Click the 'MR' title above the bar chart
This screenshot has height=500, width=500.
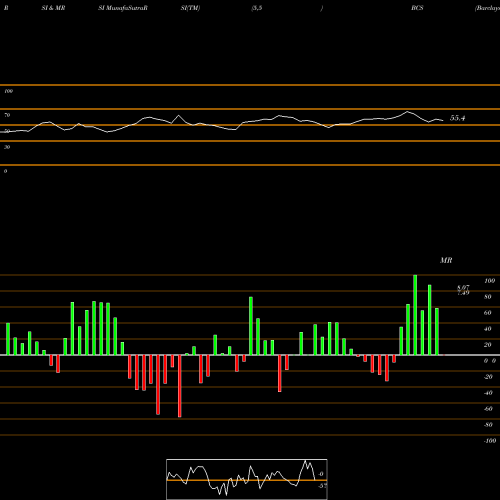[x=446, y=260]
